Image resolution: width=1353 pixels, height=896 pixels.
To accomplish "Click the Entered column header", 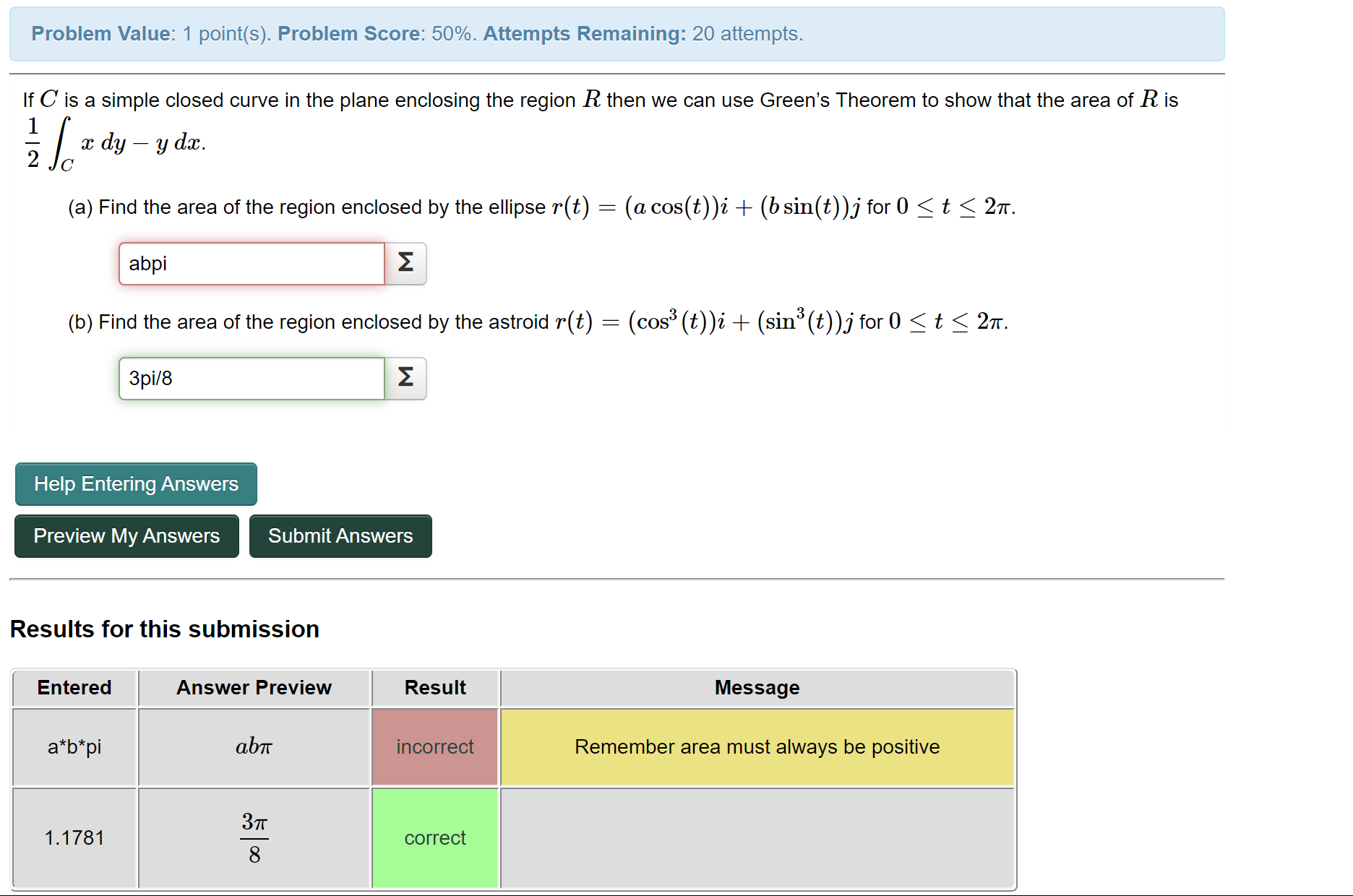I will coord(74,688).
